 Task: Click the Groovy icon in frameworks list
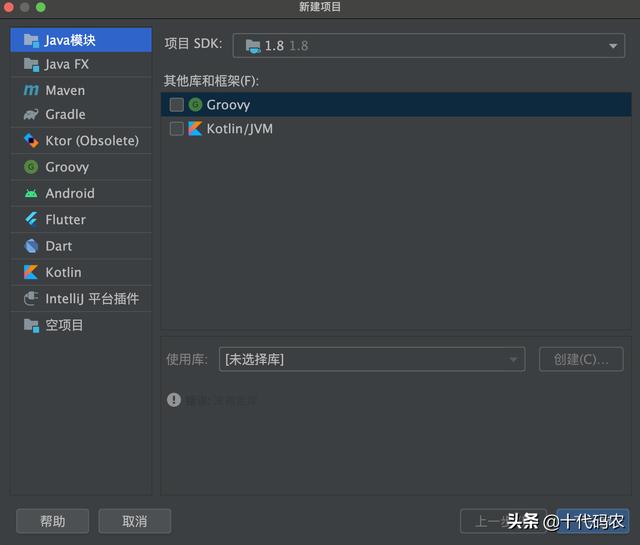click(196, 105)
